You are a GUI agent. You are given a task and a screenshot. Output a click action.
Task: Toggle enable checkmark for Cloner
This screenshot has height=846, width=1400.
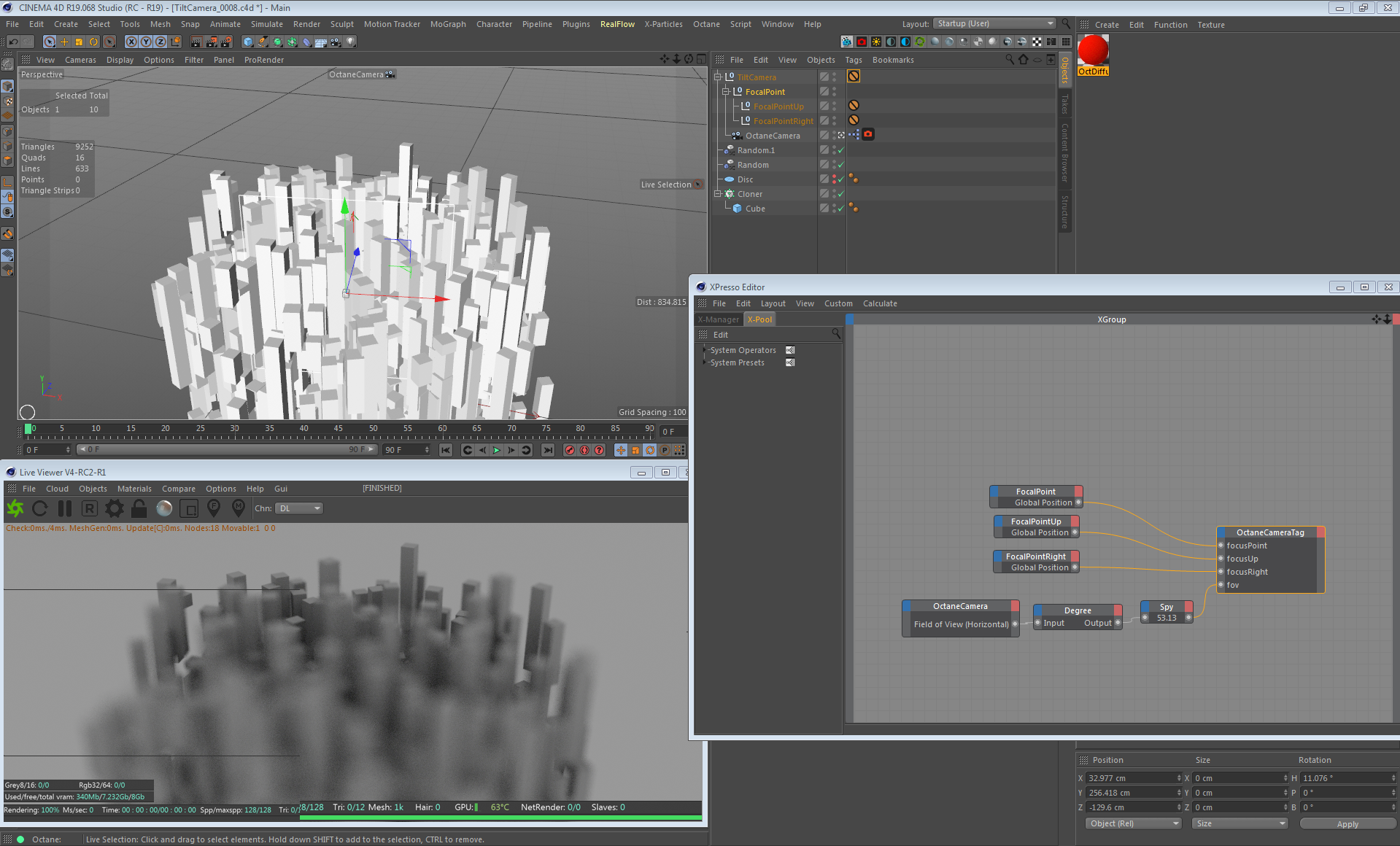(841, 194)
